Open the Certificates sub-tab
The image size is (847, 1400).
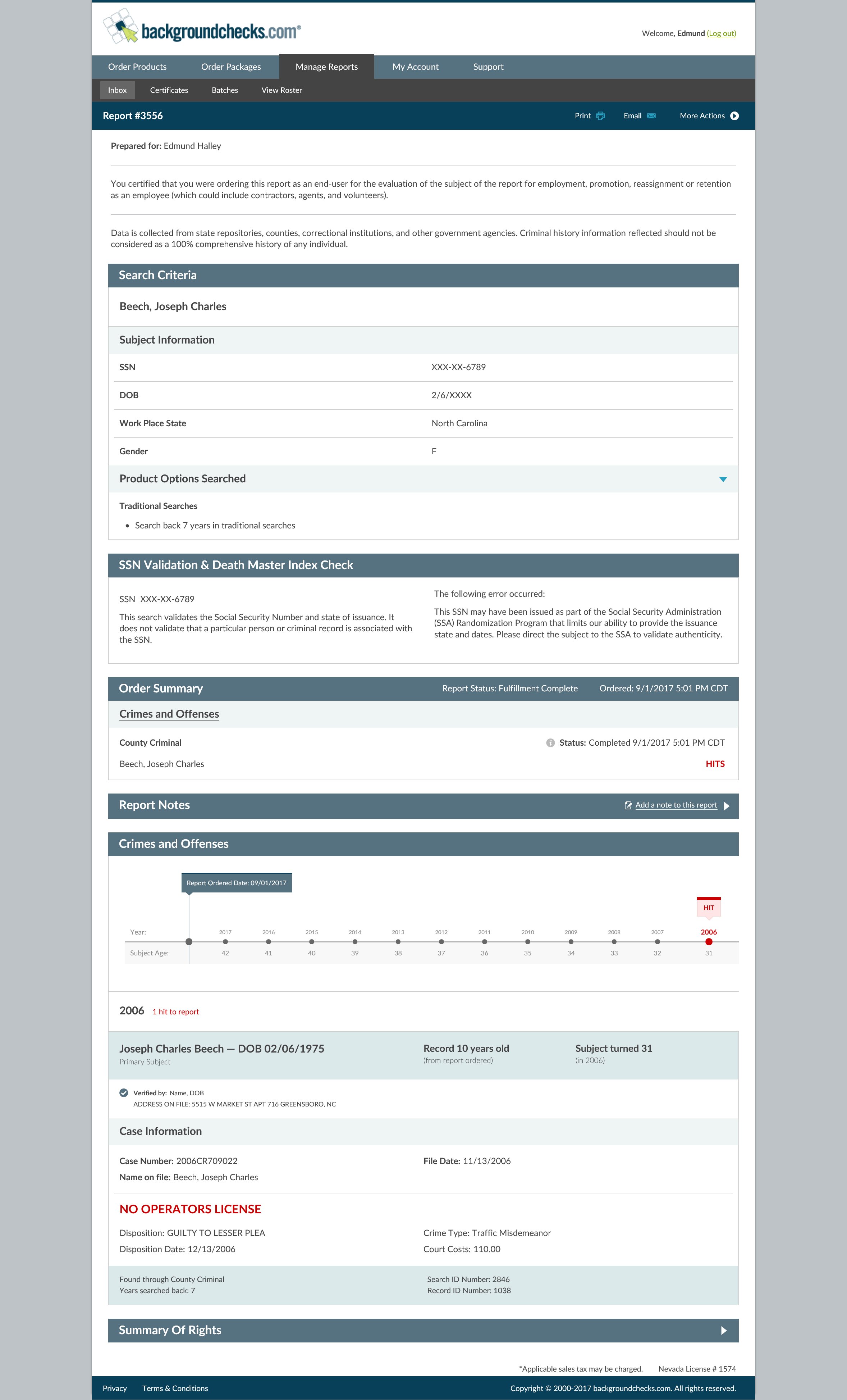pyautogui.click(x=169, y=90)
